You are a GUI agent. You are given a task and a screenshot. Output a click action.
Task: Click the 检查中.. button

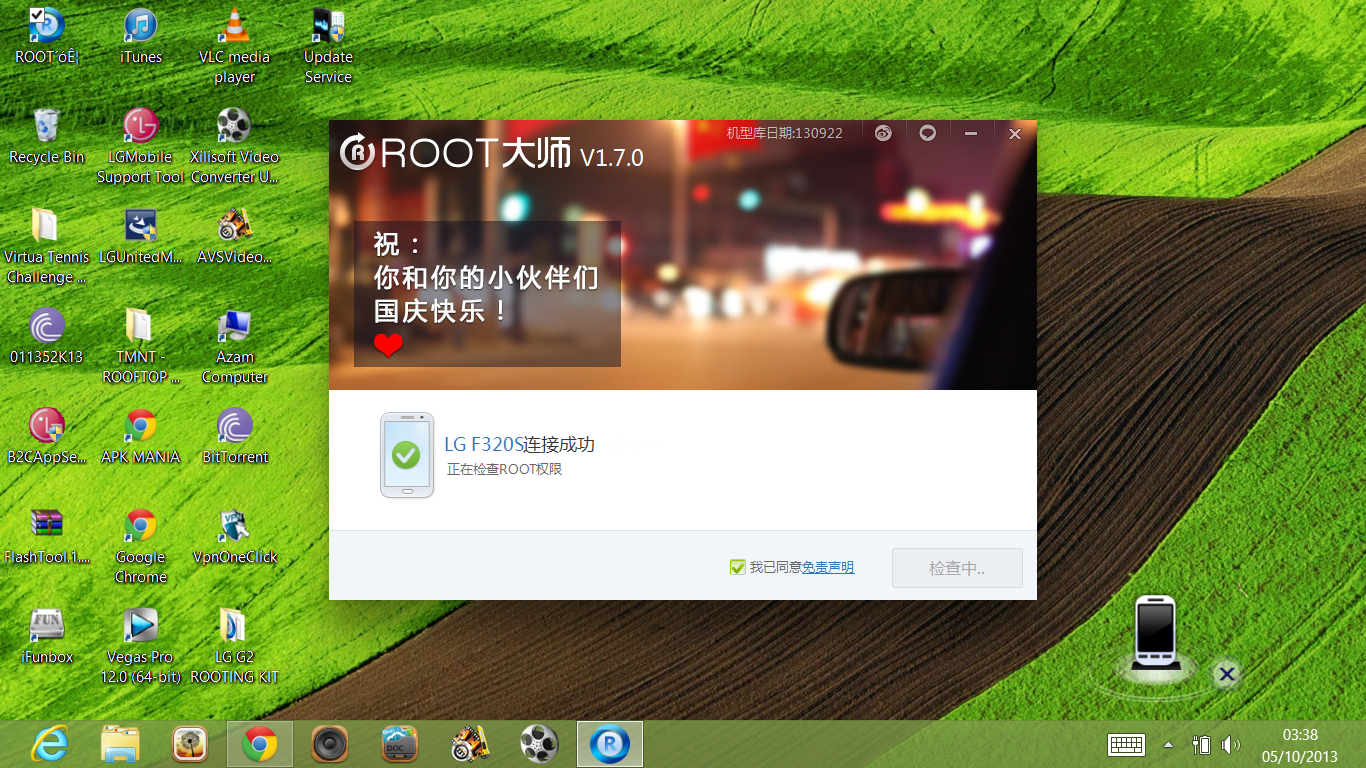tap(957, 568)
